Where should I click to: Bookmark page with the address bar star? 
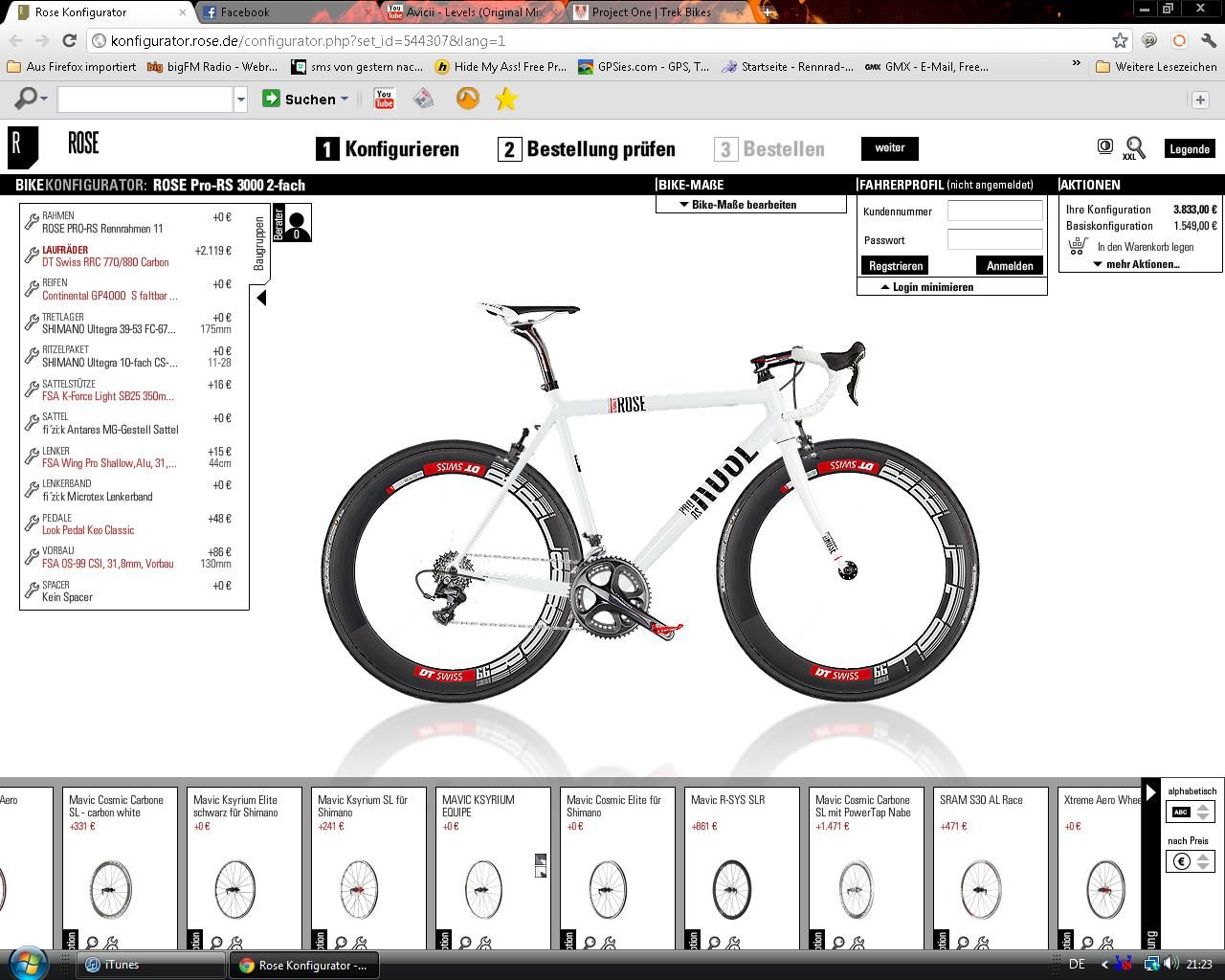pyautogui.click(x=1120, y=40)
